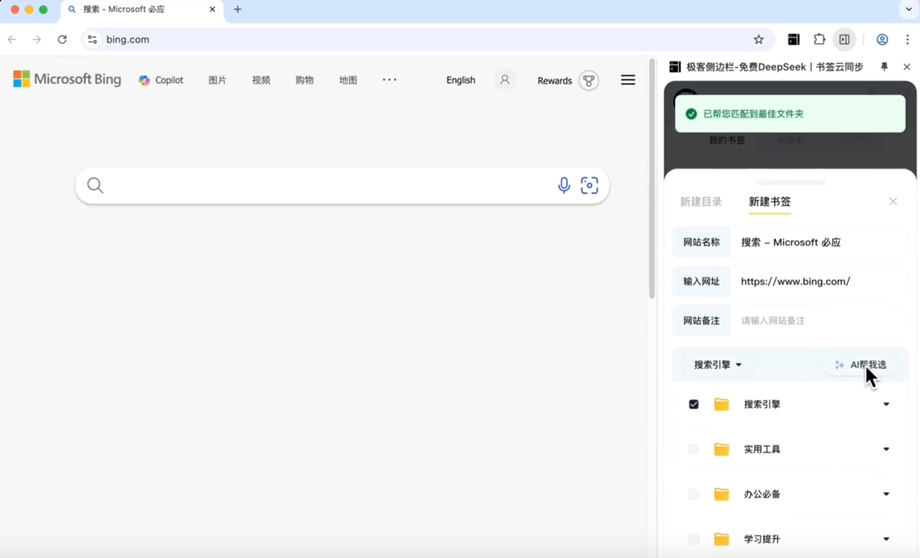Screen dimensions: 920x558
Task: Click the Rewards link text
Action: point(554,80)
